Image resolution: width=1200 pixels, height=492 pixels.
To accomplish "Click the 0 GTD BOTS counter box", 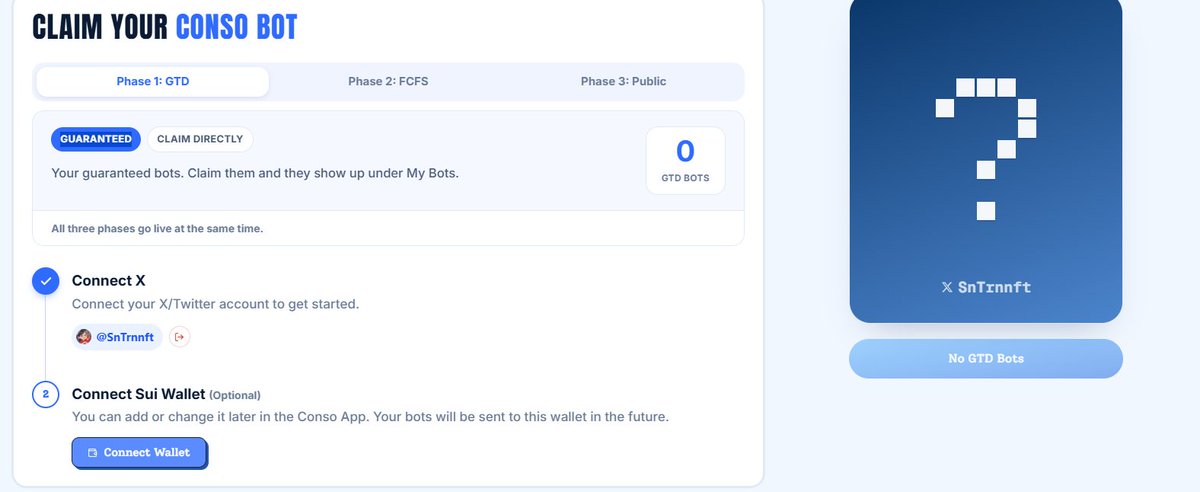I will (685, 160).
